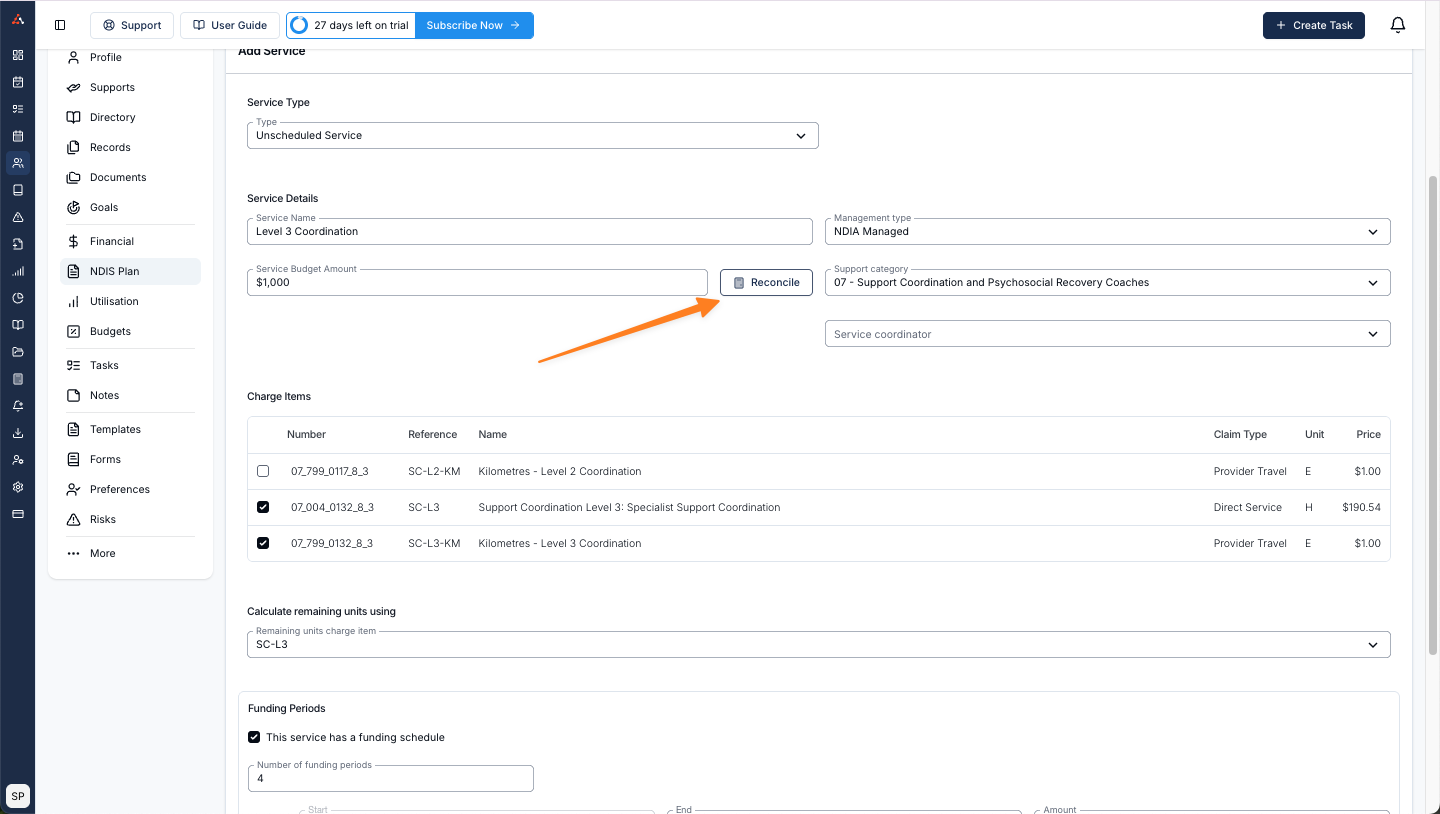Open Remaining units charge item dropdown

(x=819, y=644)
